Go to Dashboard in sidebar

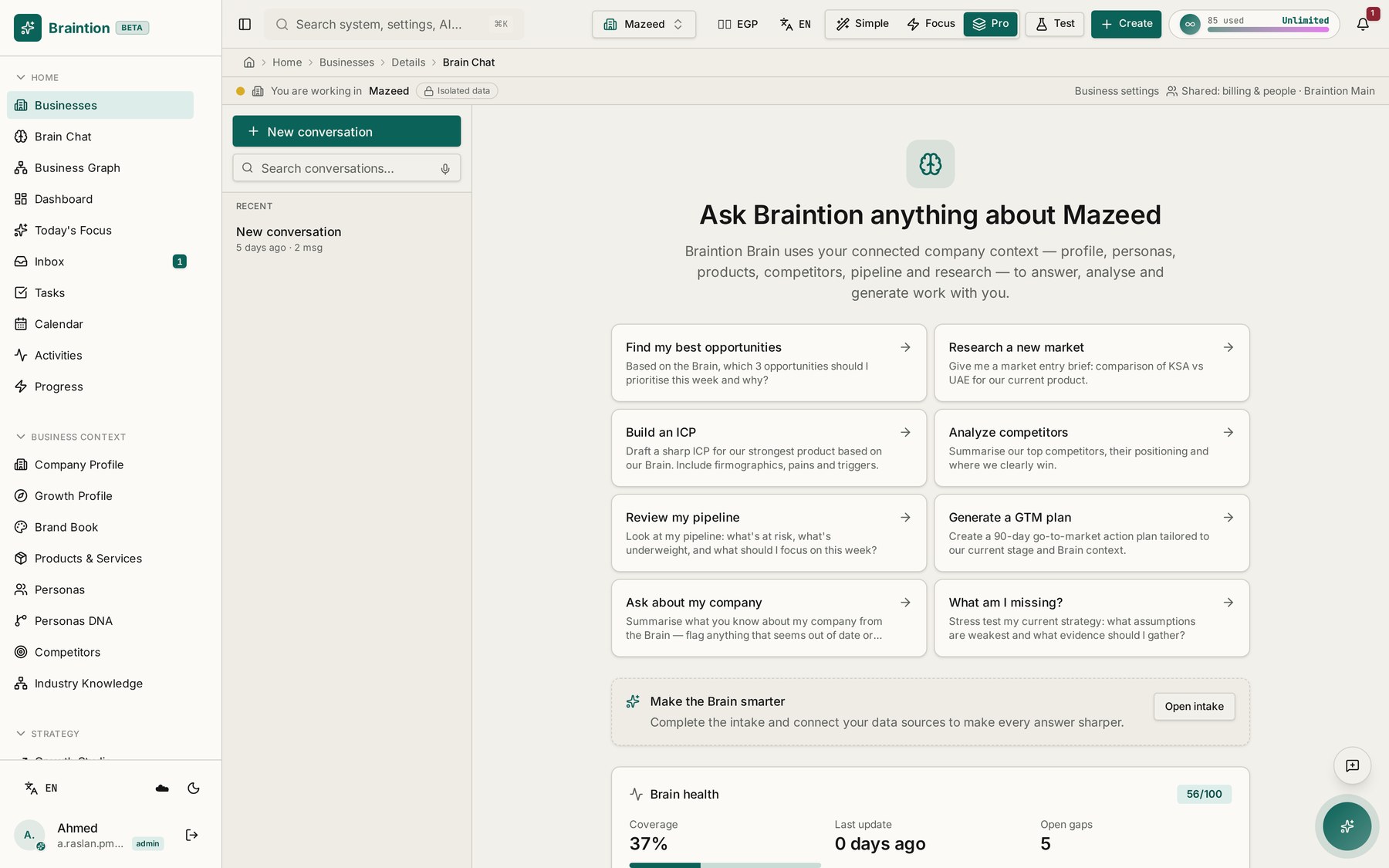click(100, 199)
